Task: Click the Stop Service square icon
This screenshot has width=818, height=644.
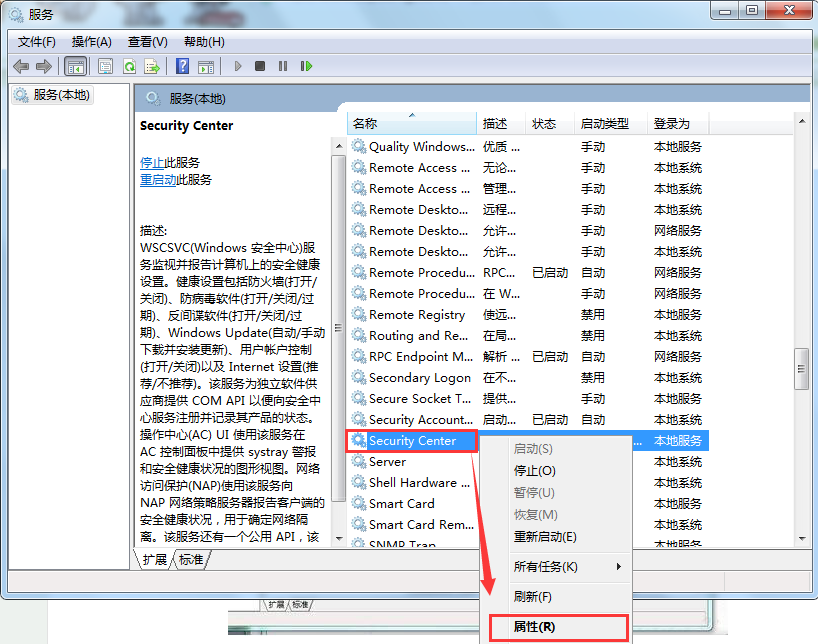Action: click(x=260, y=66)
